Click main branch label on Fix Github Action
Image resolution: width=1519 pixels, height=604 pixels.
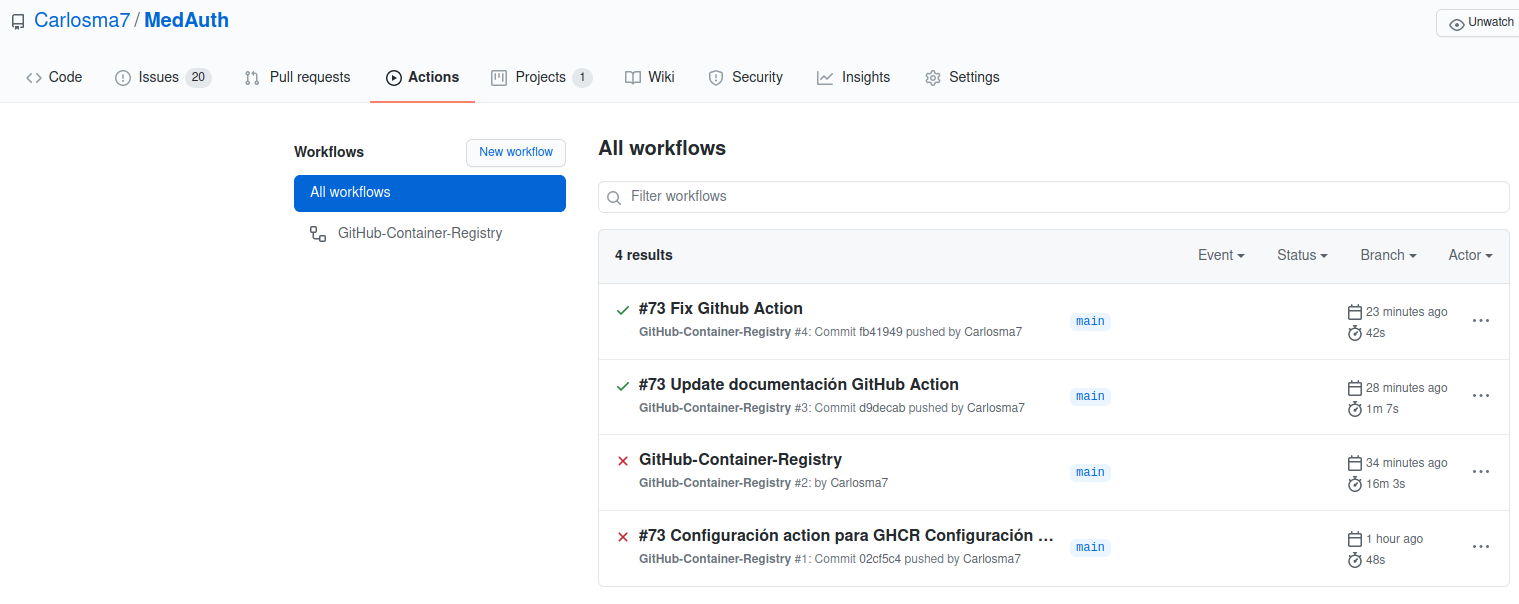1090,321
